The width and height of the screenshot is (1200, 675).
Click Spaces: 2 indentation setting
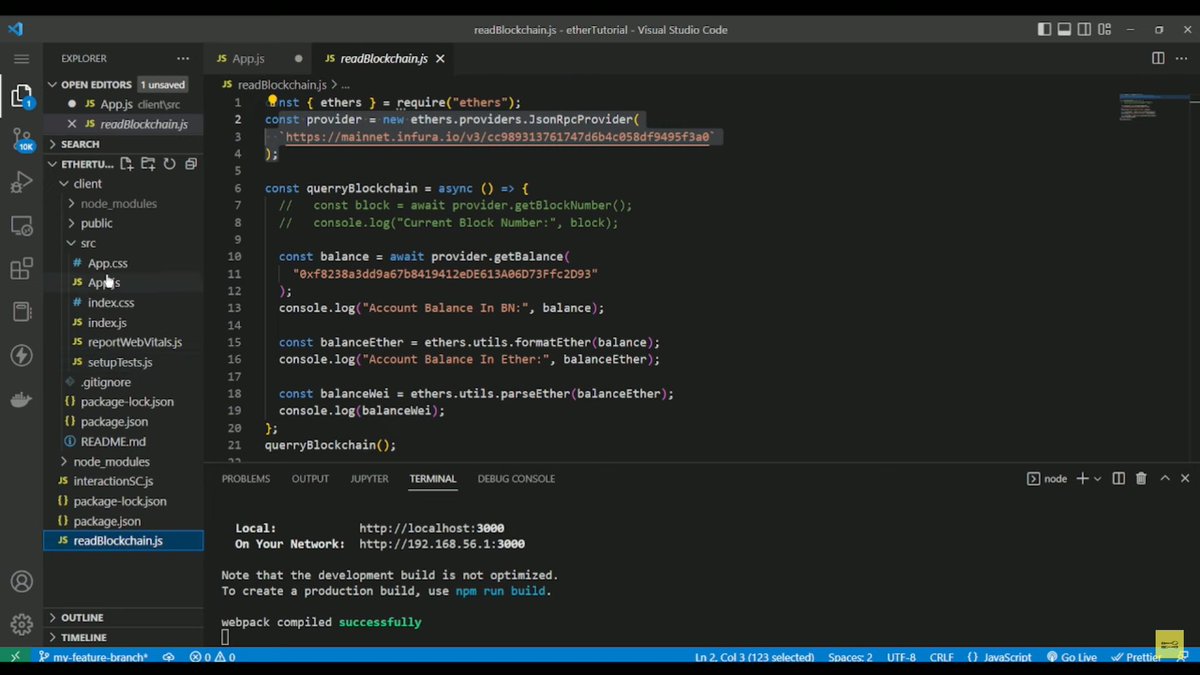850,657
